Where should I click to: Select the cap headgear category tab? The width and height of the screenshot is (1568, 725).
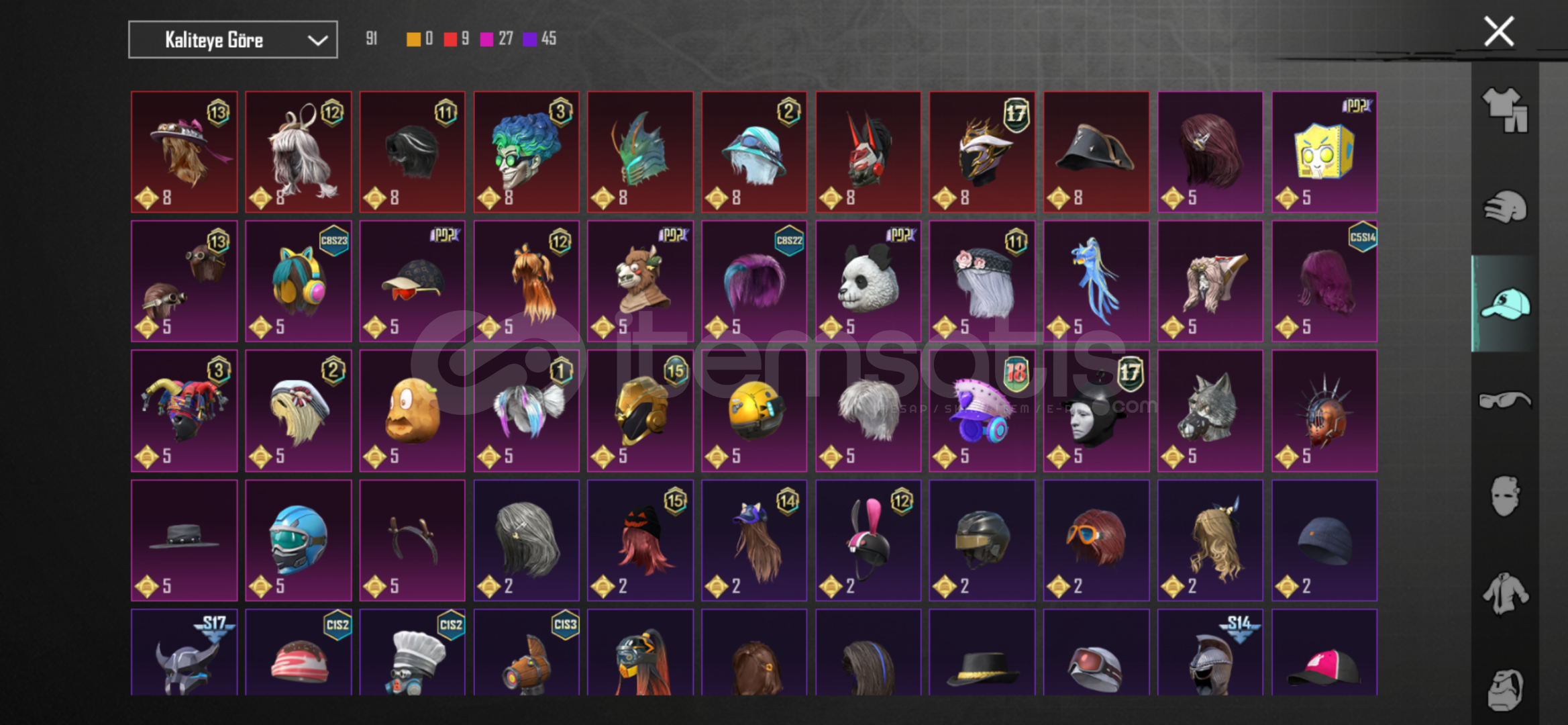[1505, 303]
